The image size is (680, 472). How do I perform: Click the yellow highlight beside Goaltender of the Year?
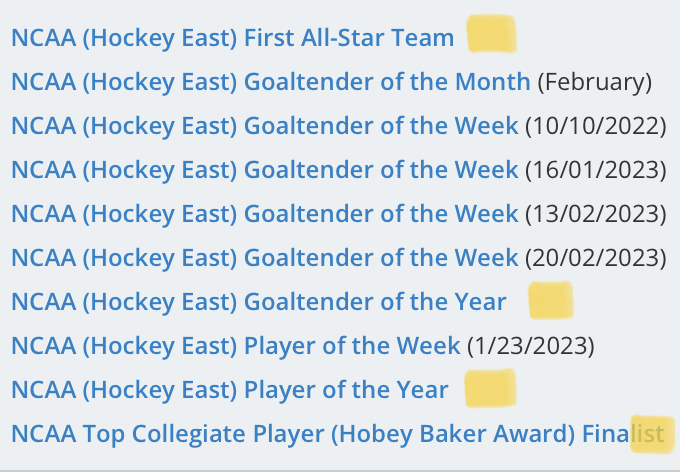(x=551, y=300)
